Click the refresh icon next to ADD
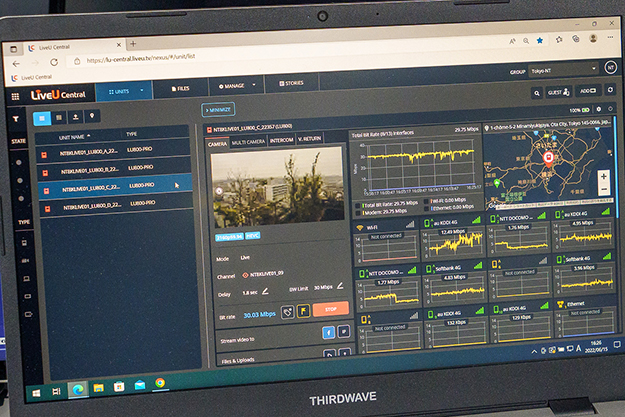The width and height of the screenshot is (625, 417). (611, 91)
